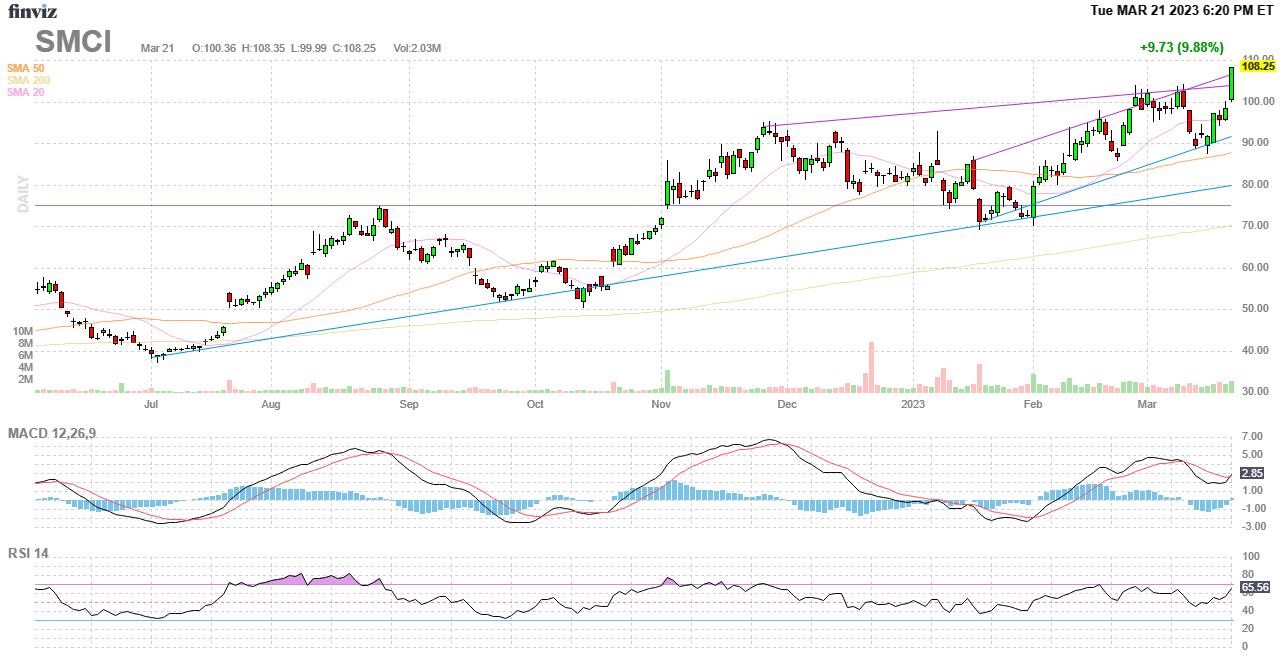The image size is (1282, 662).
Task: Click the 10M volume axis label
Action: [23, 331]
